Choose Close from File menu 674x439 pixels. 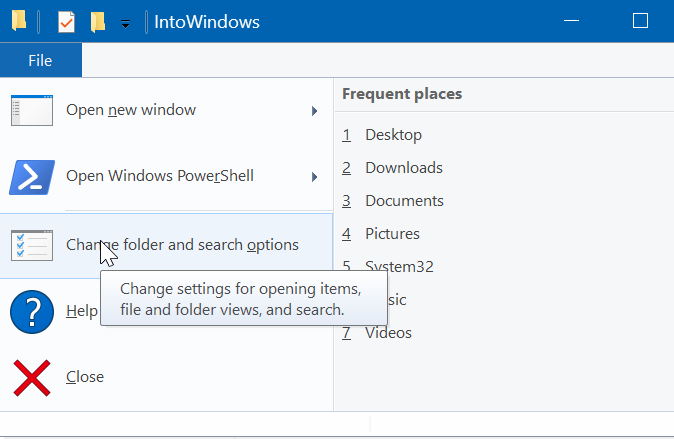coord(166,377)
